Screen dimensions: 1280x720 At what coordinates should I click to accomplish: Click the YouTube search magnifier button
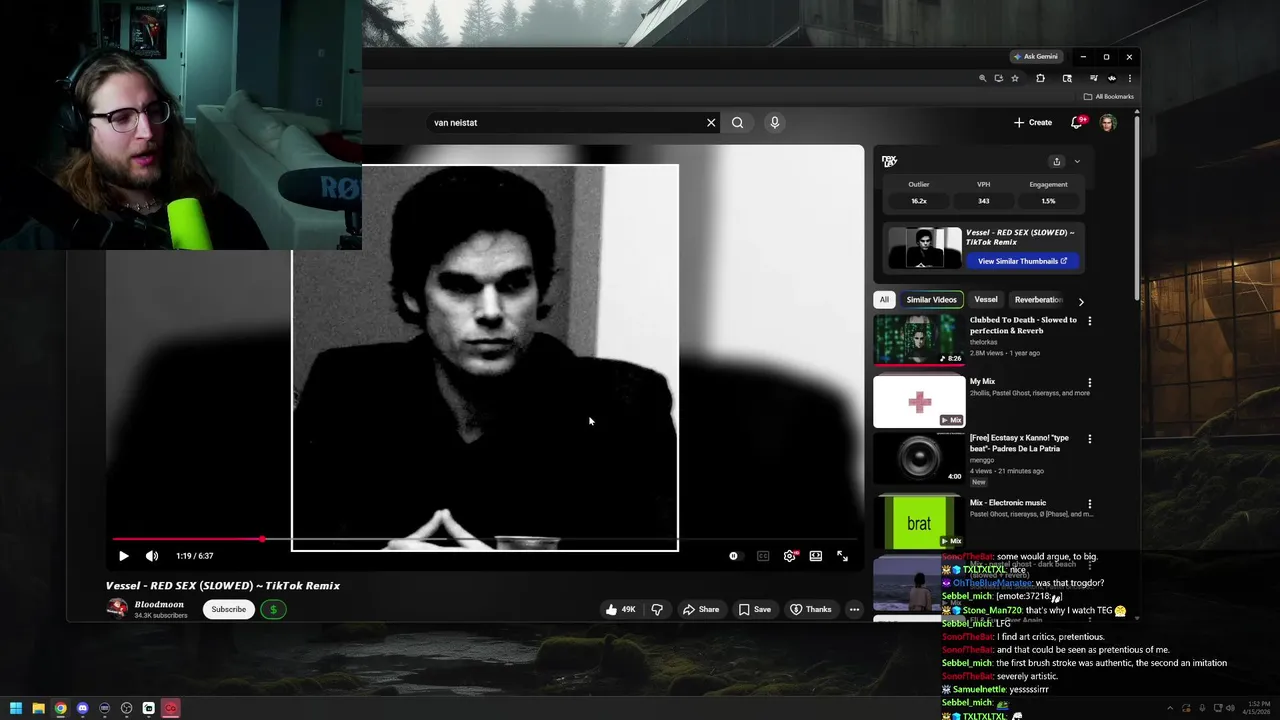(737, 122)
